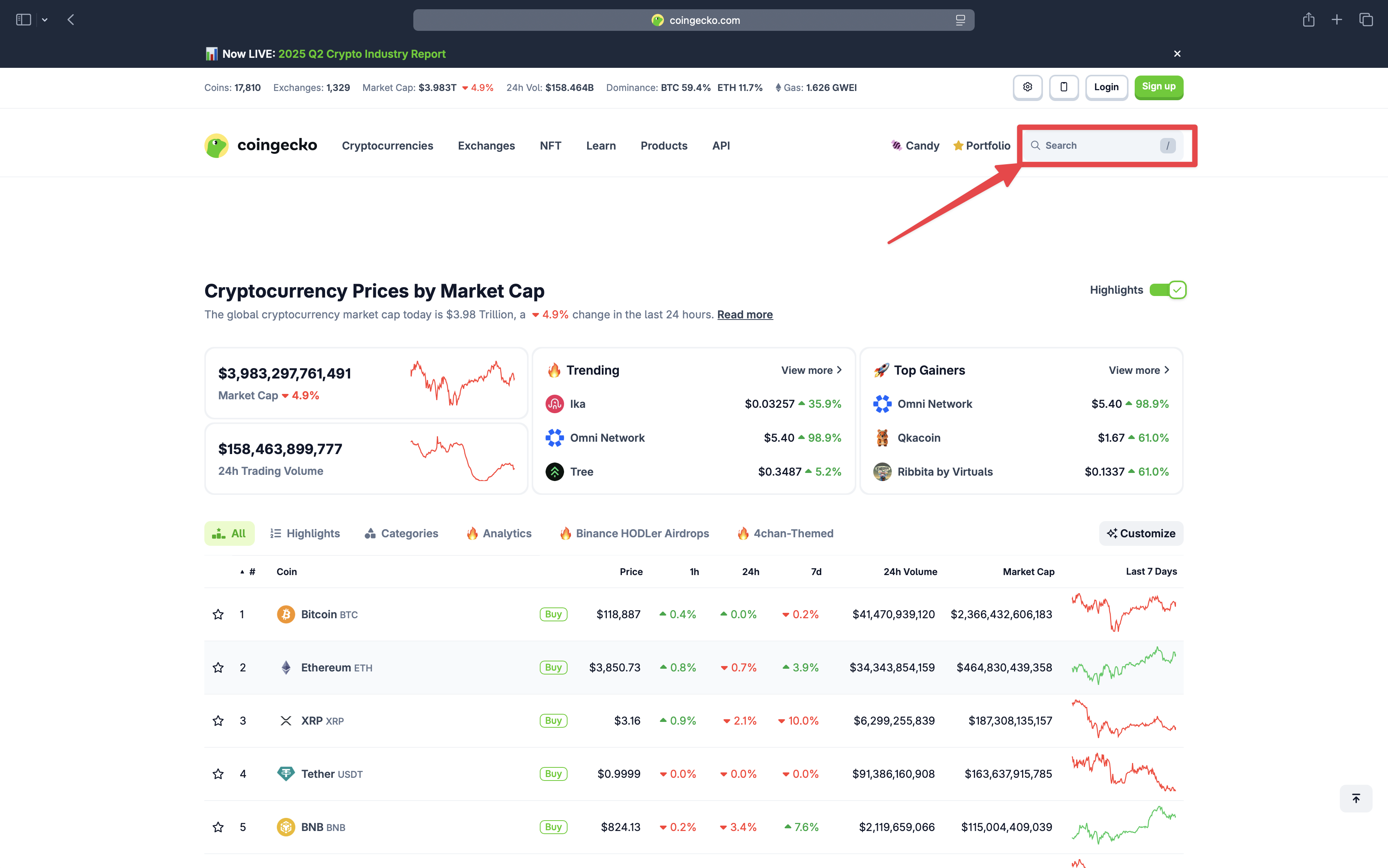Expand Top Gainers with View more
Viewport: 1388px width, 868px height.
coord(1139,370)
